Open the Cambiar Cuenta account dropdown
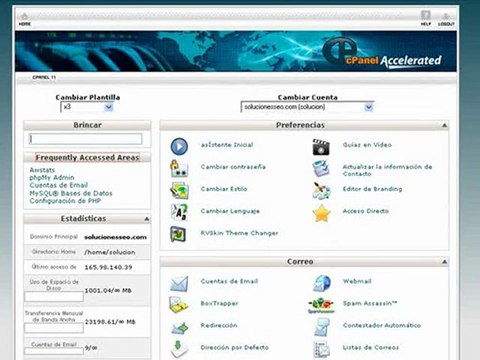 307,107
